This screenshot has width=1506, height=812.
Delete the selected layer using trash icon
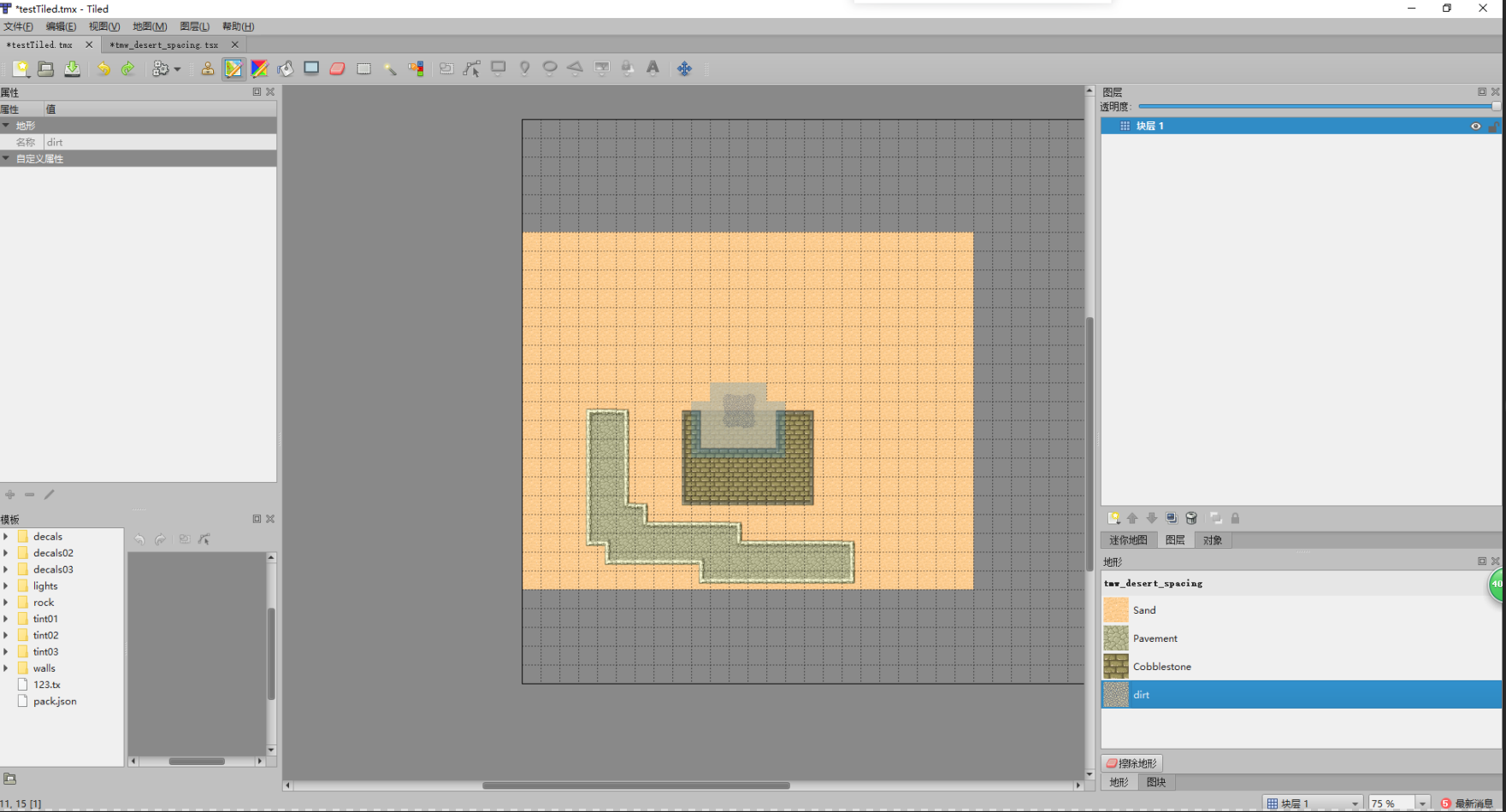tap(1191, 517)
